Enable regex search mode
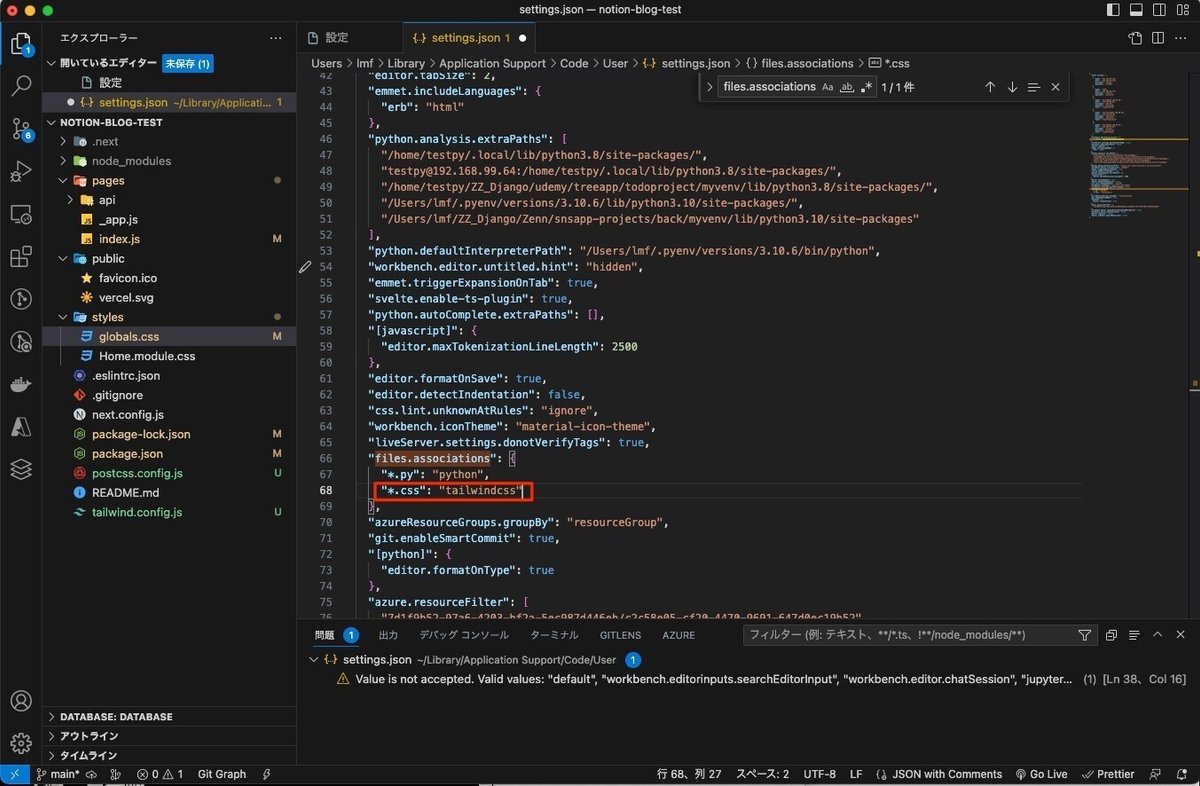This screenshot has height=786, width=1200. point(866,87)
